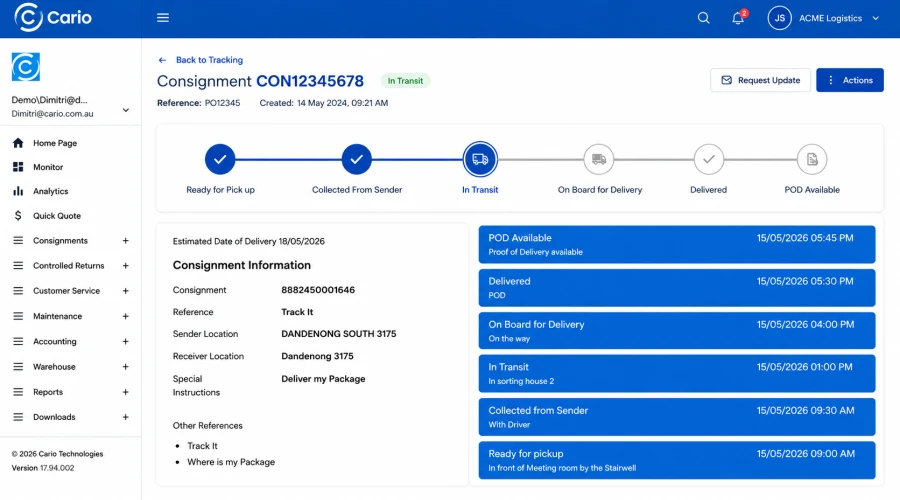Viewport: 900px width, 500px height.
Task: Click the Cario company tile in sidebar
Action: (x=26, y=67)
